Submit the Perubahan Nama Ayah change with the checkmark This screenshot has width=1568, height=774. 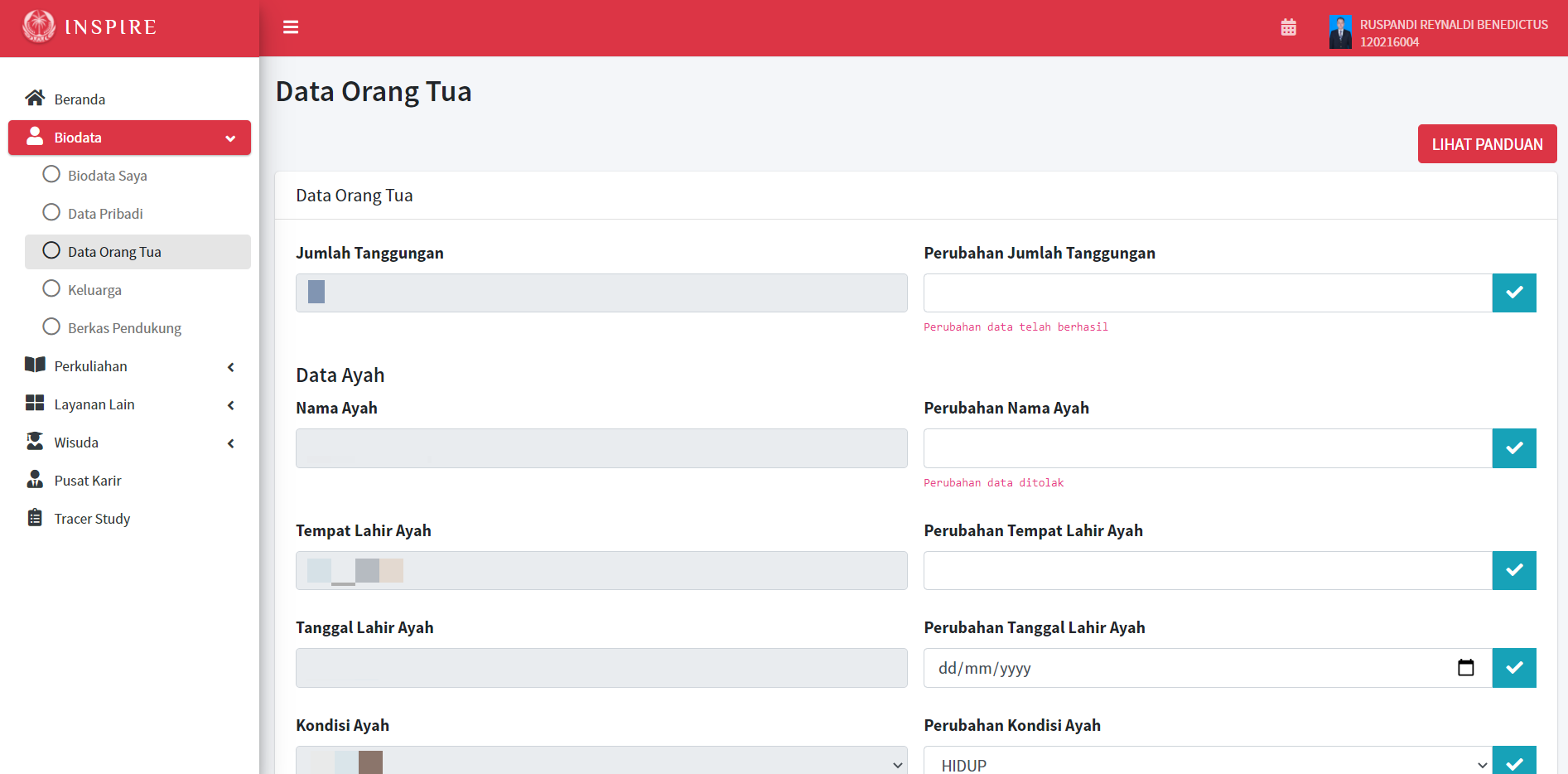(x=1514, y=447)
